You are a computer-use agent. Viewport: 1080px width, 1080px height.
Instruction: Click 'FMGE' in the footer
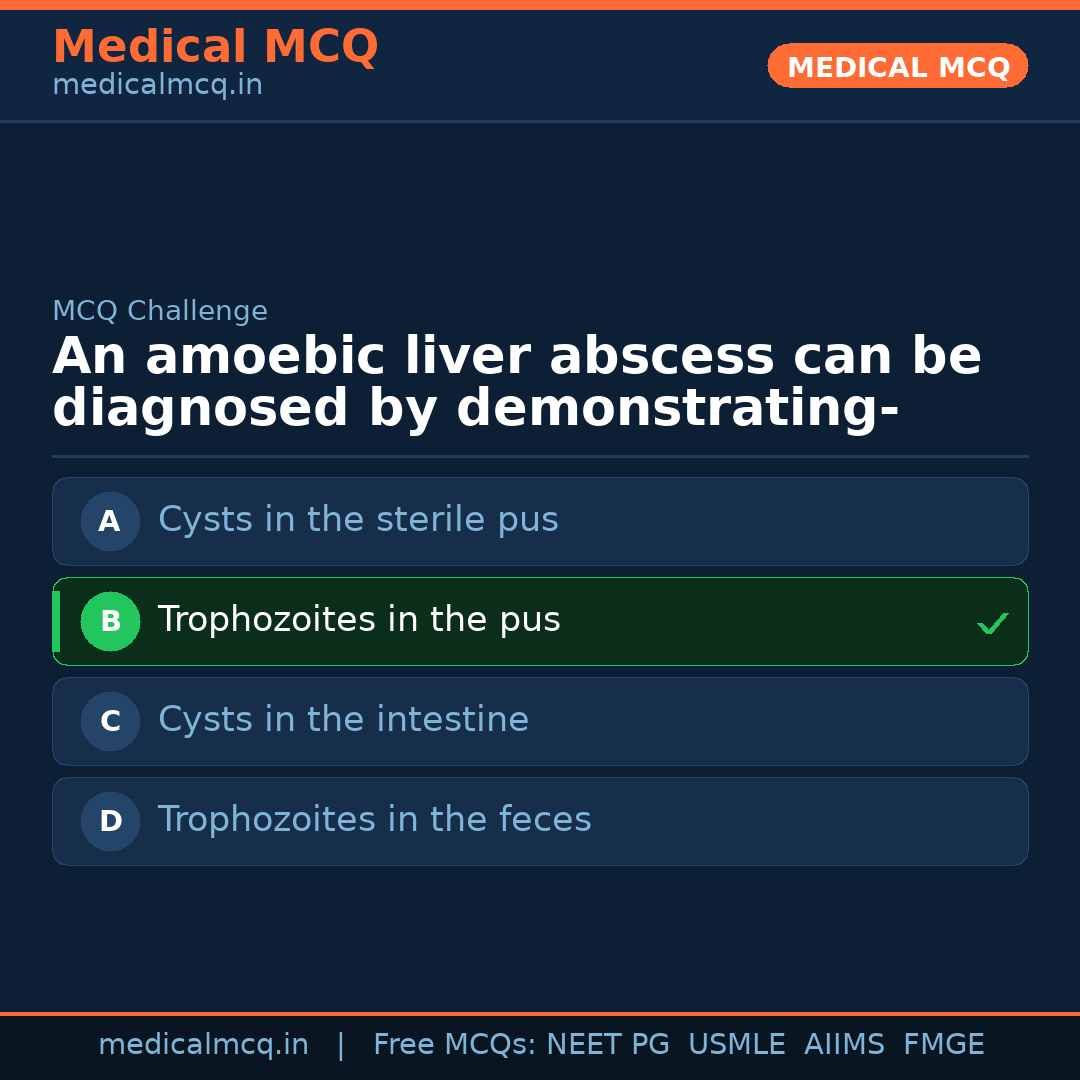[943, 1045]
